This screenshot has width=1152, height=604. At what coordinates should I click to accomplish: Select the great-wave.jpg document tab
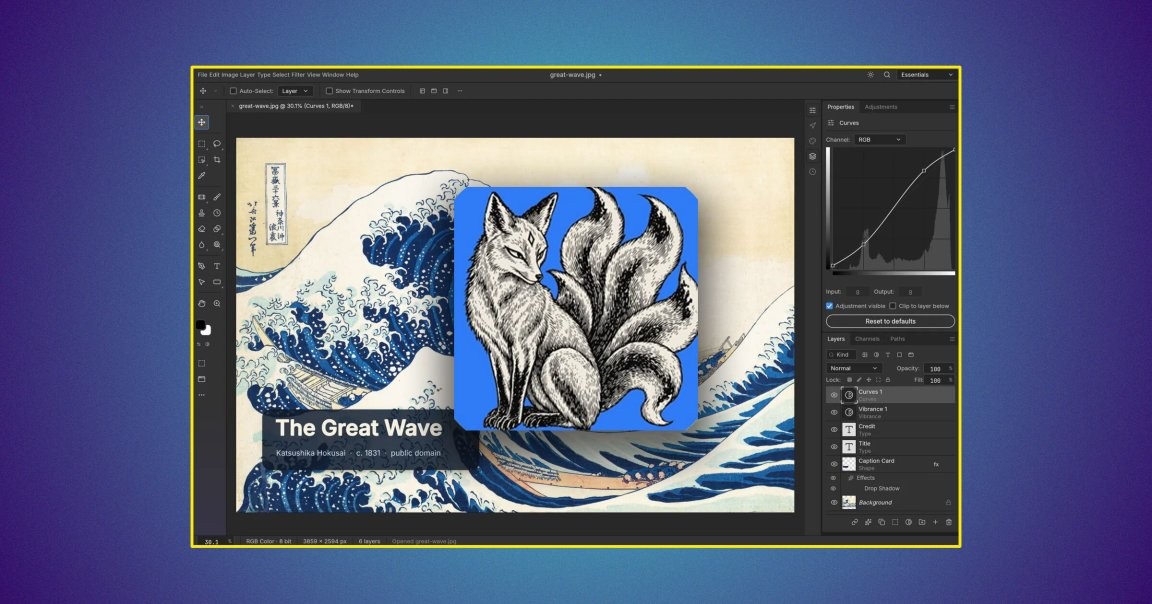click(296, 107)
